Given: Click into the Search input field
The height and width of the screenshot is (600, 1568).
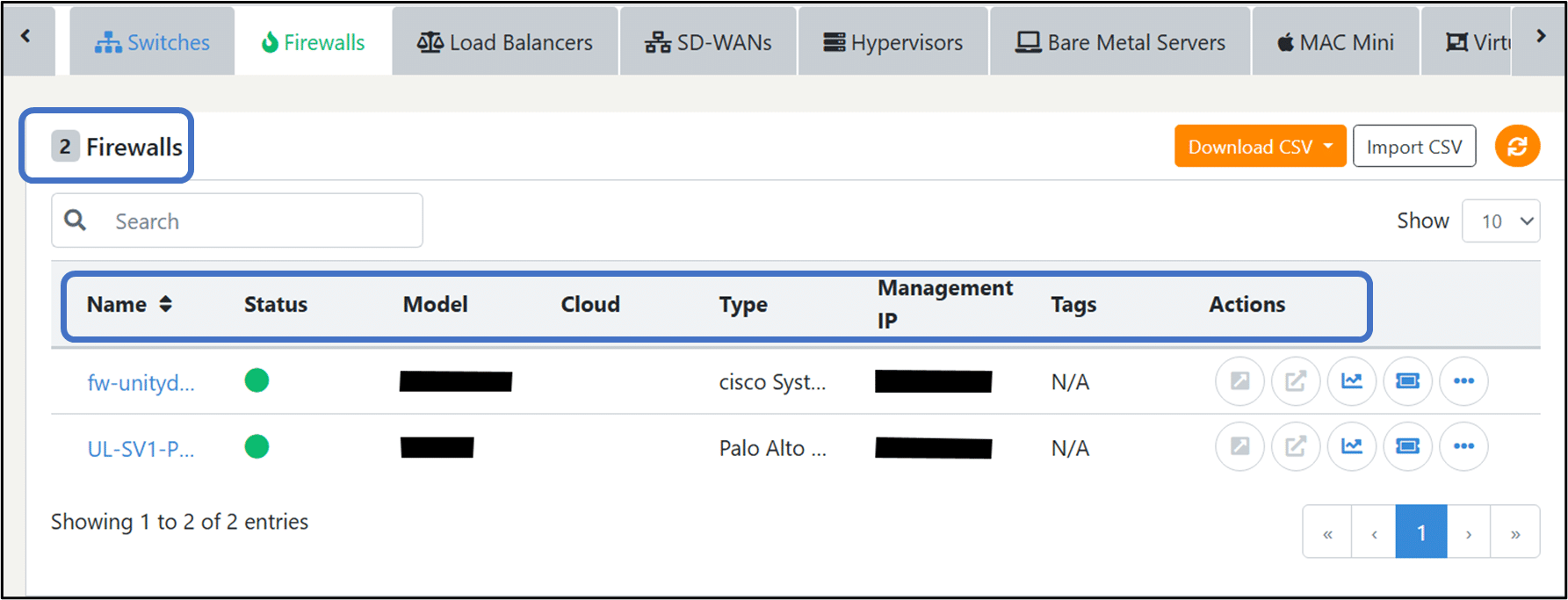Looking at the screenshot, I should 237,220.
